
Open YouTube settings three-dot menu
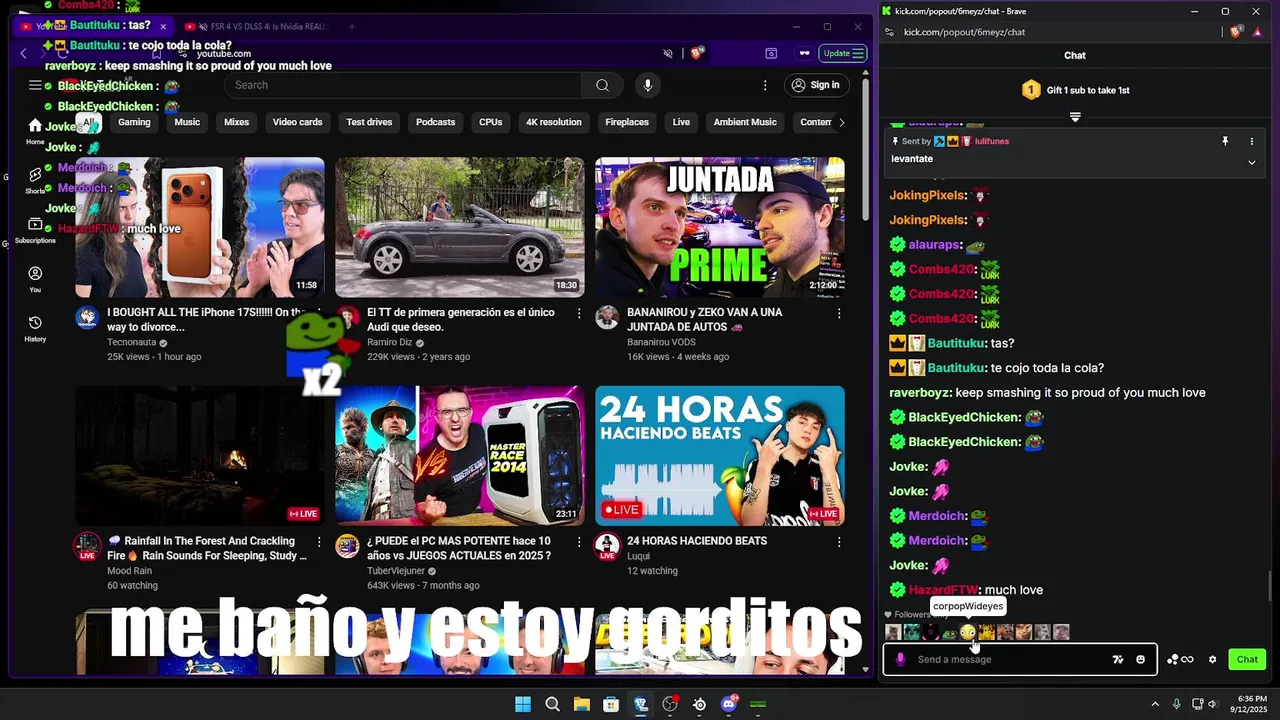click(765, 85)
